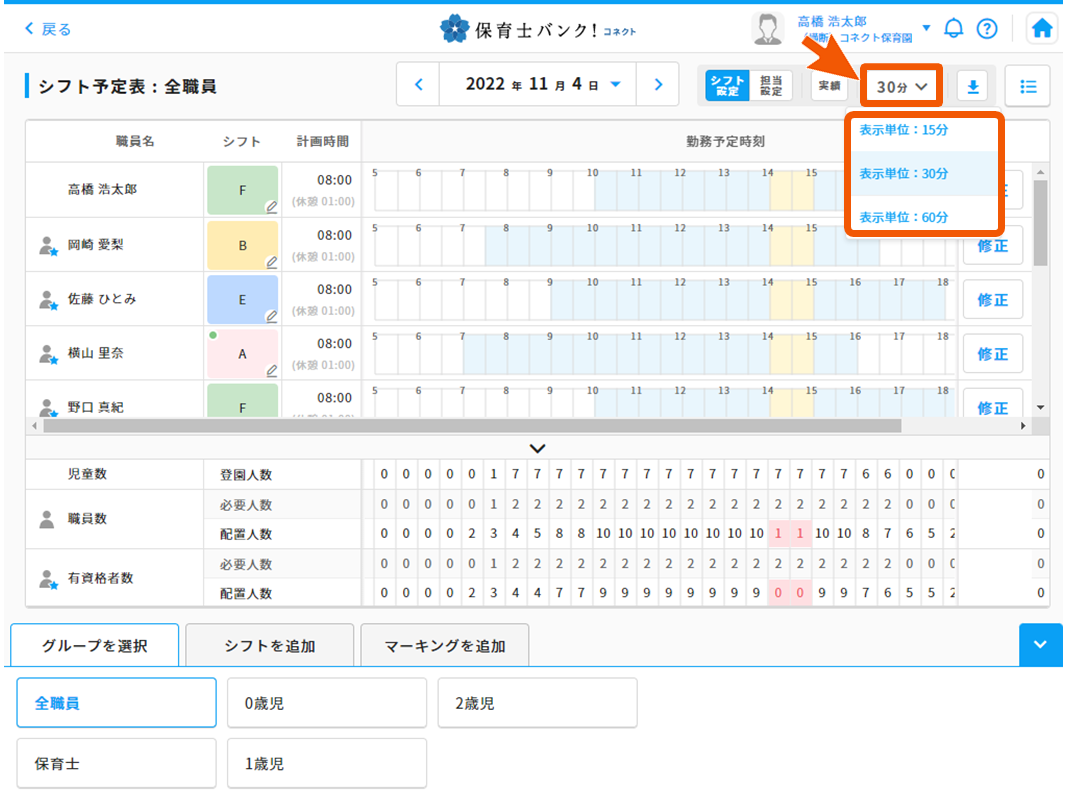Image resolution: width=1067 pixels, height=800 pixels.
Task: Select 表示単位：15分 from the menu
Action: [921, 130]
